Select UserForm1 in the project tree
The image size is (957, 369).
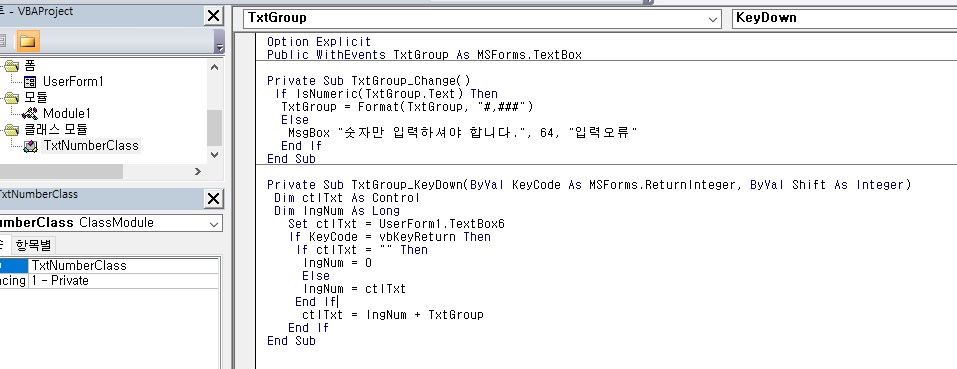(73, 81)
